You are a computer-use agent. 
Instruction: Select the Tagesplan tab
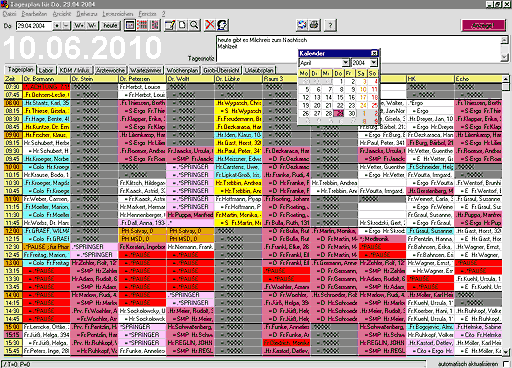click(x=20, y=69)
